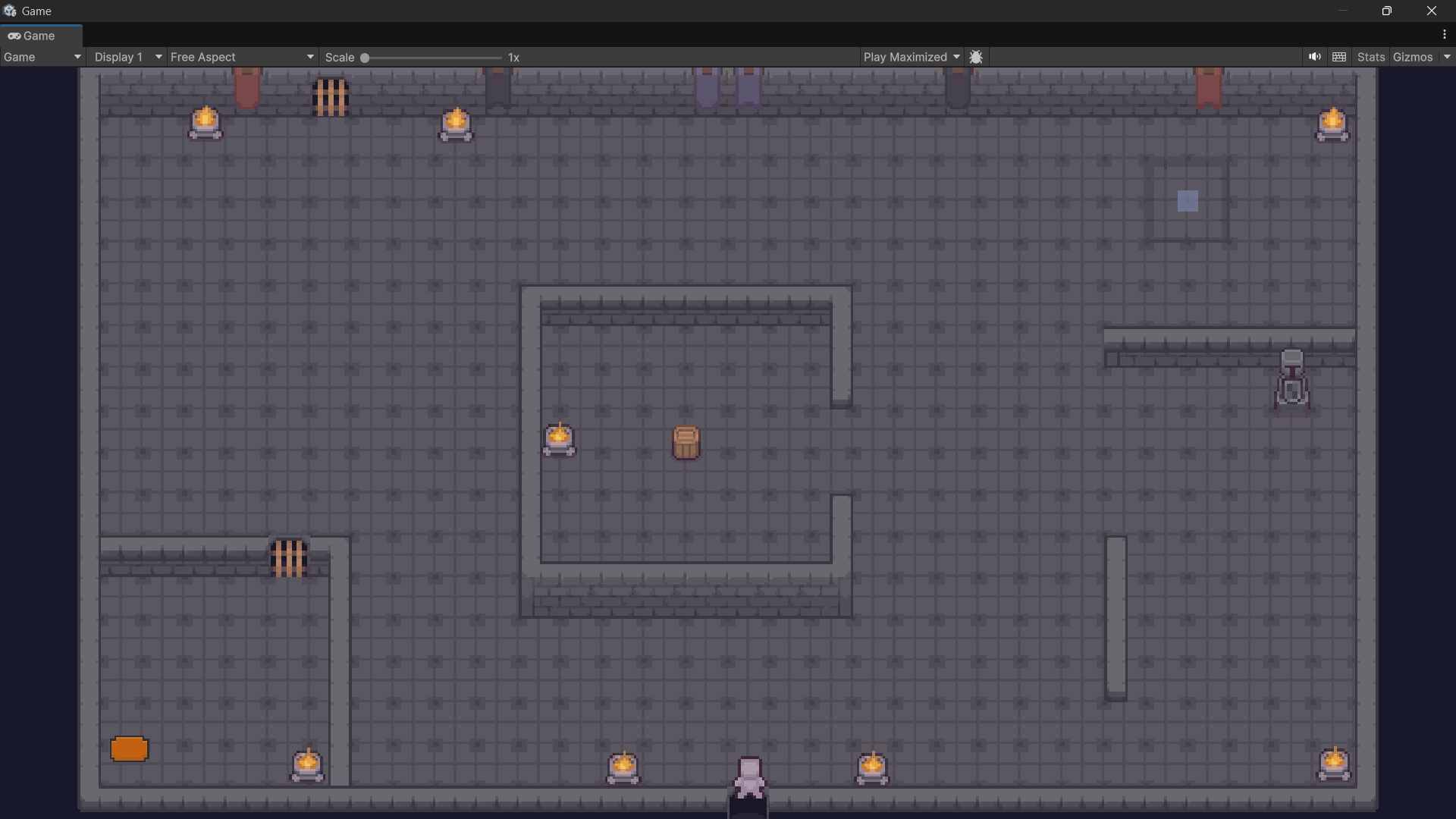1456x819 pixels.
Task: Click the blue square tile in the top-right
Action: click(1188, 201)
